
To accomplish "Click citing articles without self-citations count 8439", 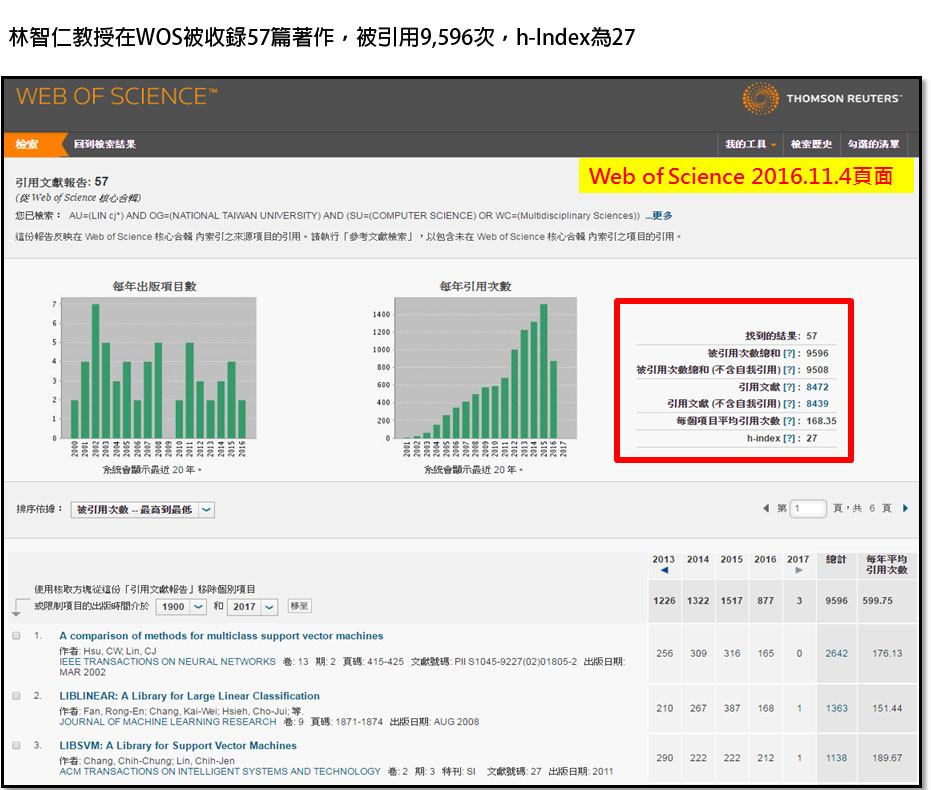I will (x=817, y=404).
